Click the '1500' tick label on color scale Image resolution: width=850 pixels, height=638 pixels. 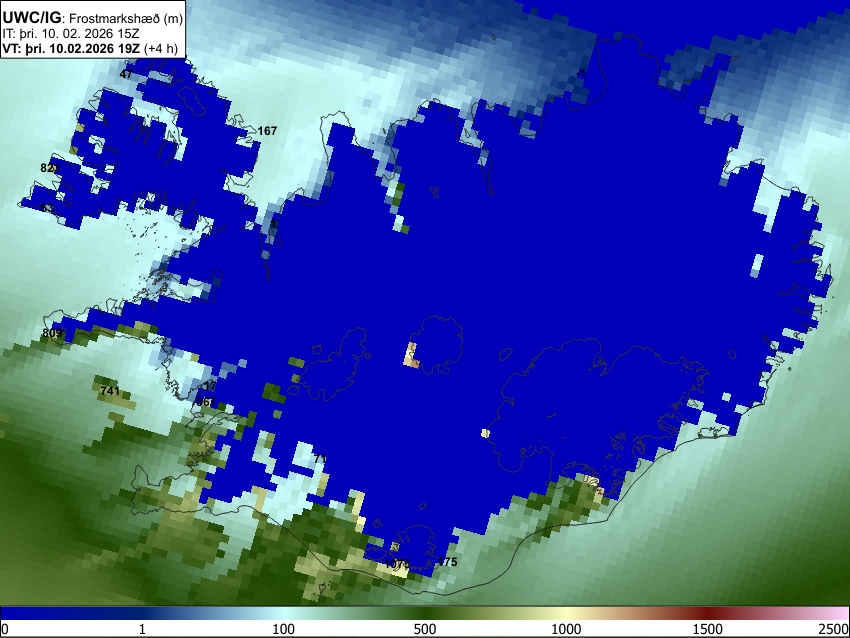(x=708, y=629)
